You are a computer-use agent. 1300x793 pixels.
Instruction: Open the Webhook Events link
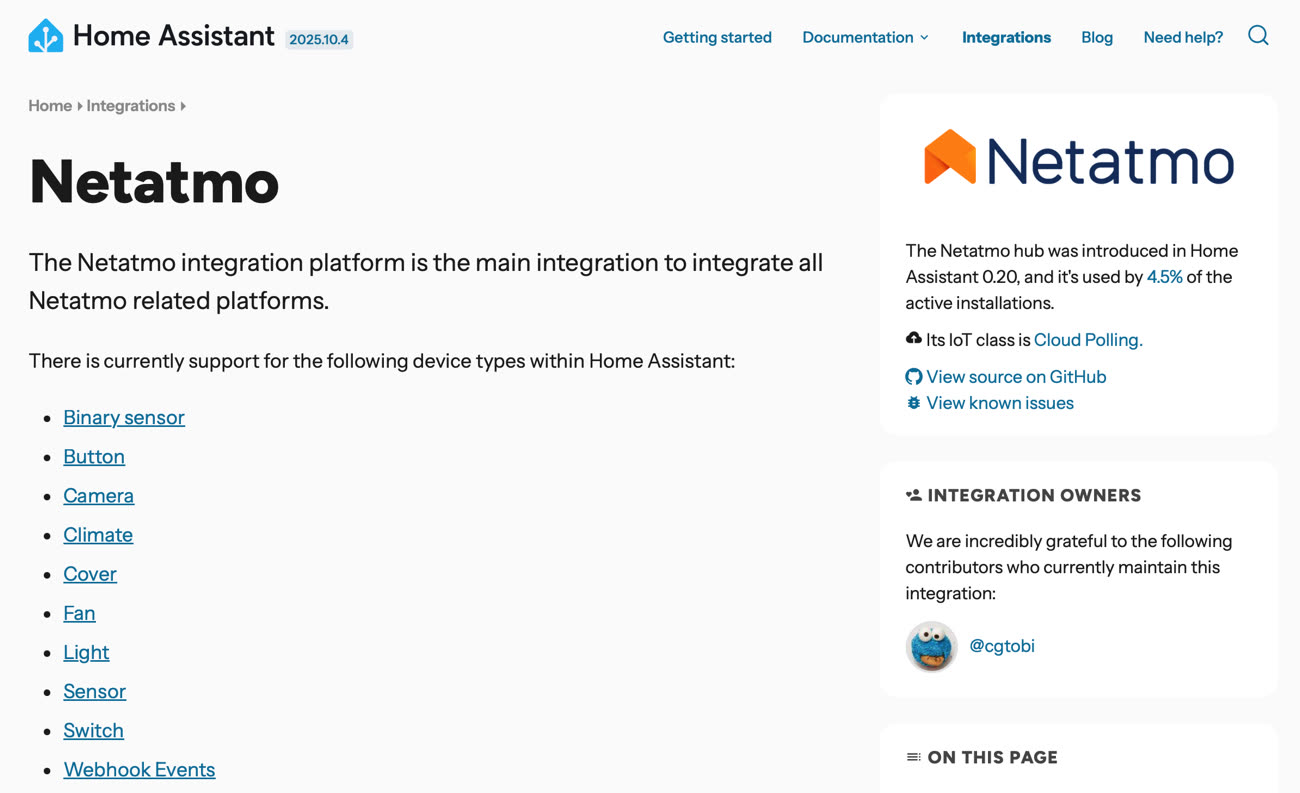point(139,769)
